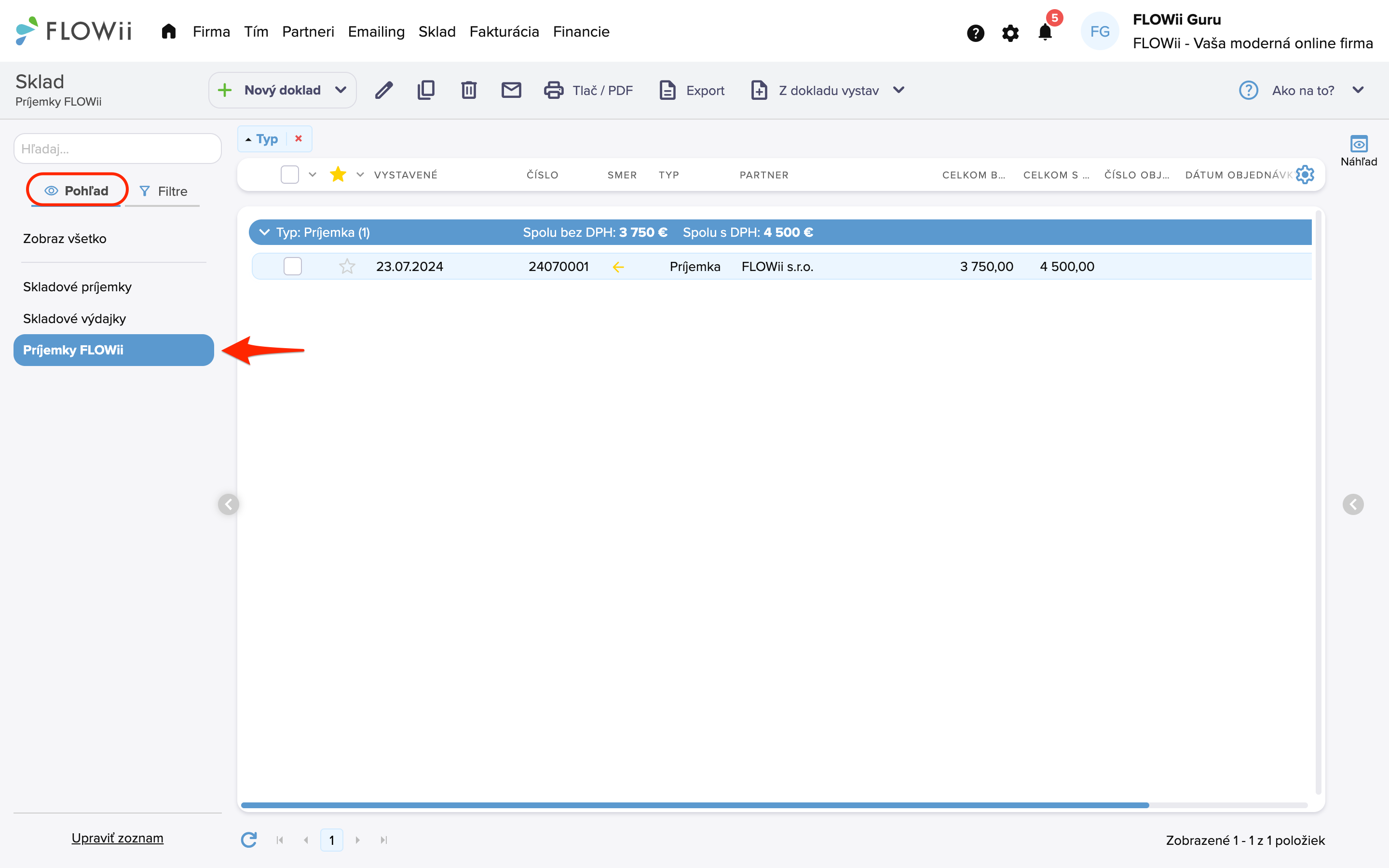Click the FLOWii logo
1389x868 pixels.
[74, 30]
